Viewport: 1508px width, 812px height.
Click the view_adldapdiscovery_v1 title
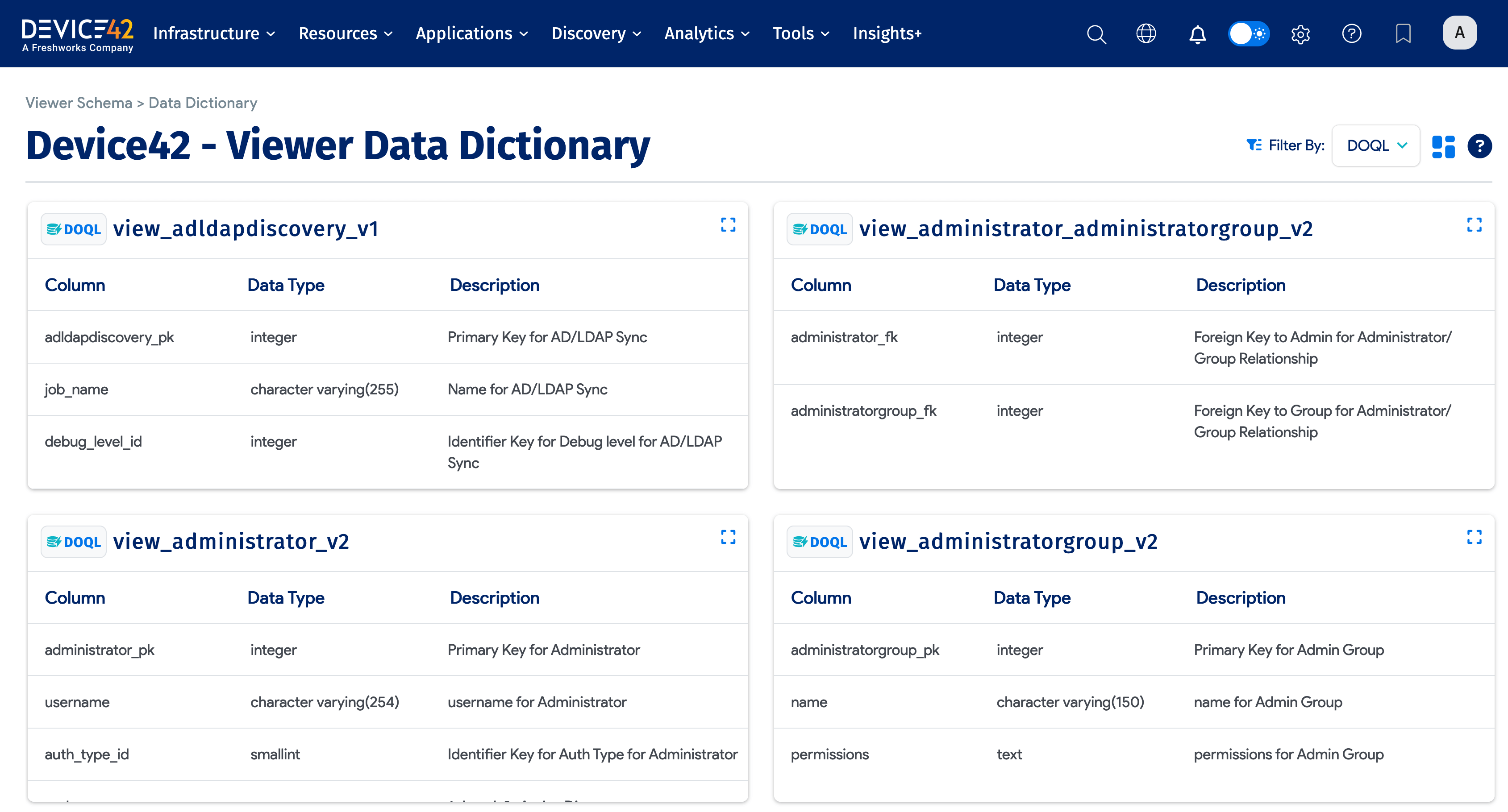click(245, 229)
